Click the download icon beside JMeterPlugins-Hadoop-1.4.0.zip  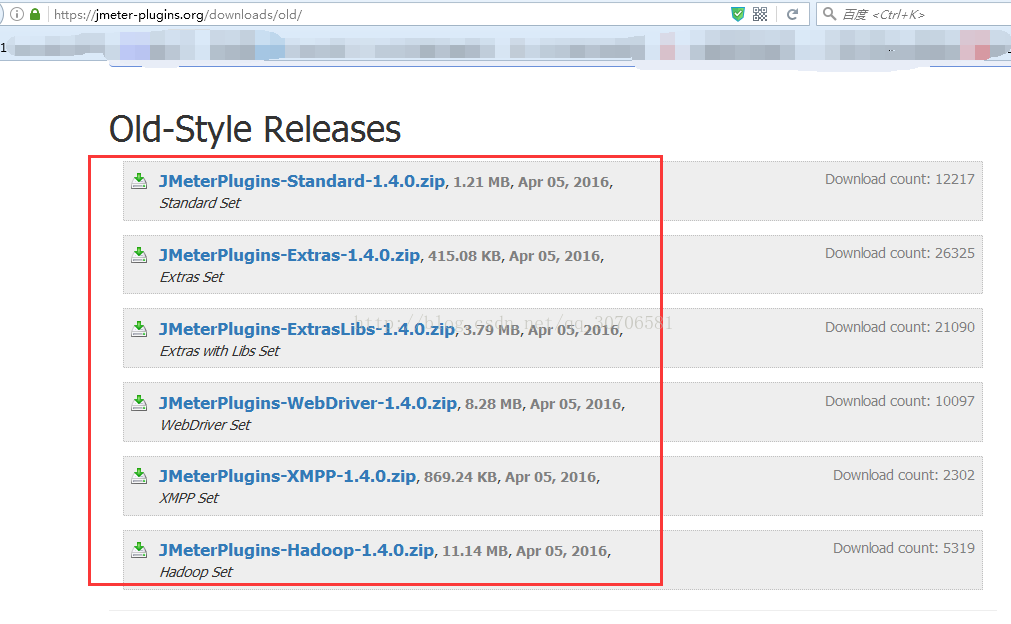[139, 550]
